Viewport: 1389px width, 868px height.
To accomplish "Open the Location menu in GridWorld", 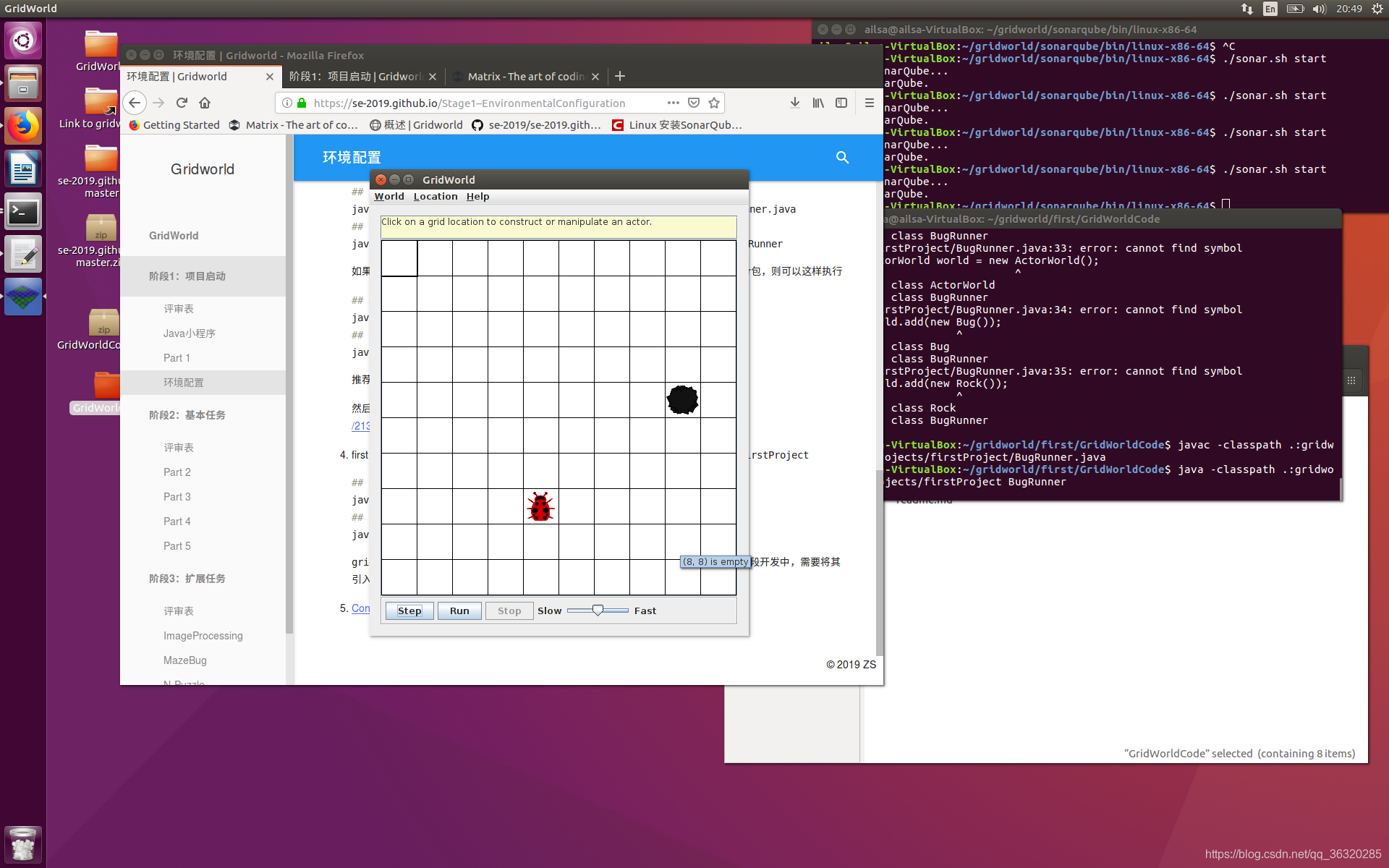I will (x=435, y=196).
